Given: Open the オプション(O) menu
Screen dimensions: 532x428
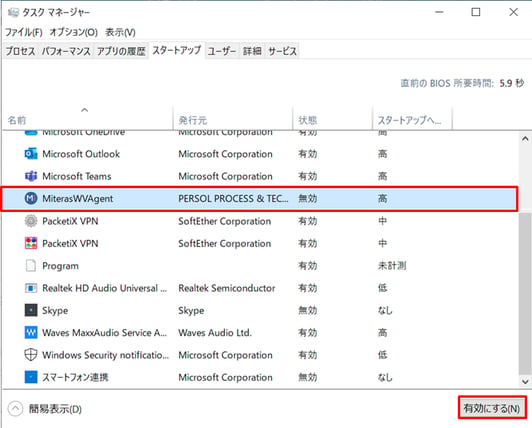Looking at the screenshot, I should (x=74, y=32).
